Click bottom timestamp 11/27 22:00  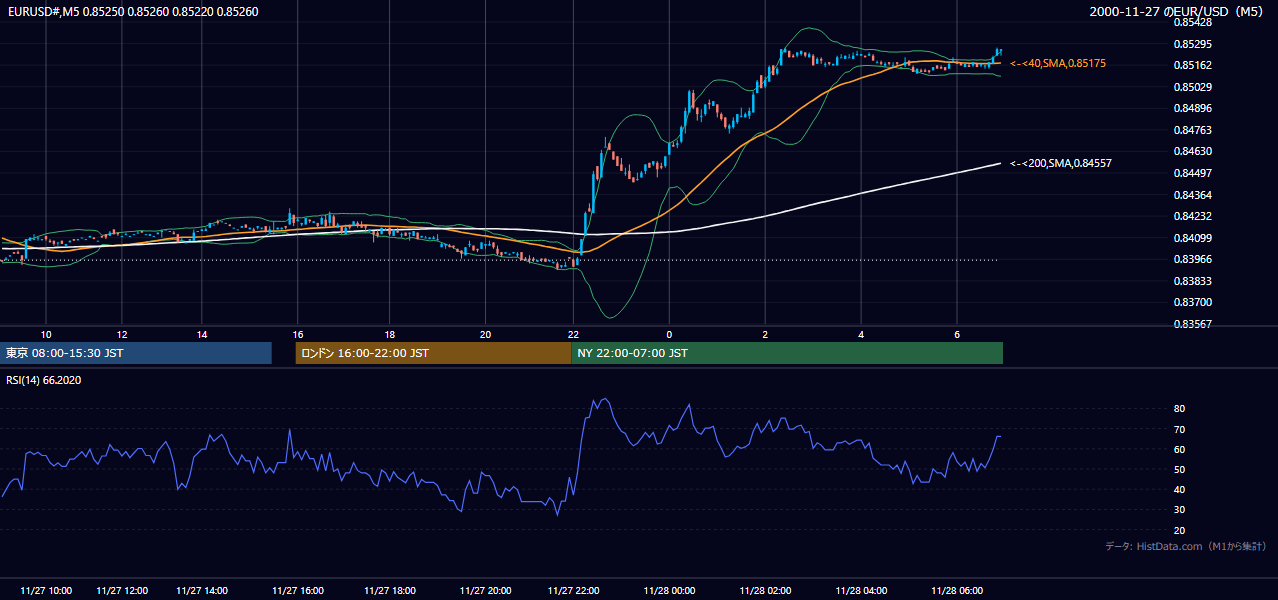(x=574, y=591)
